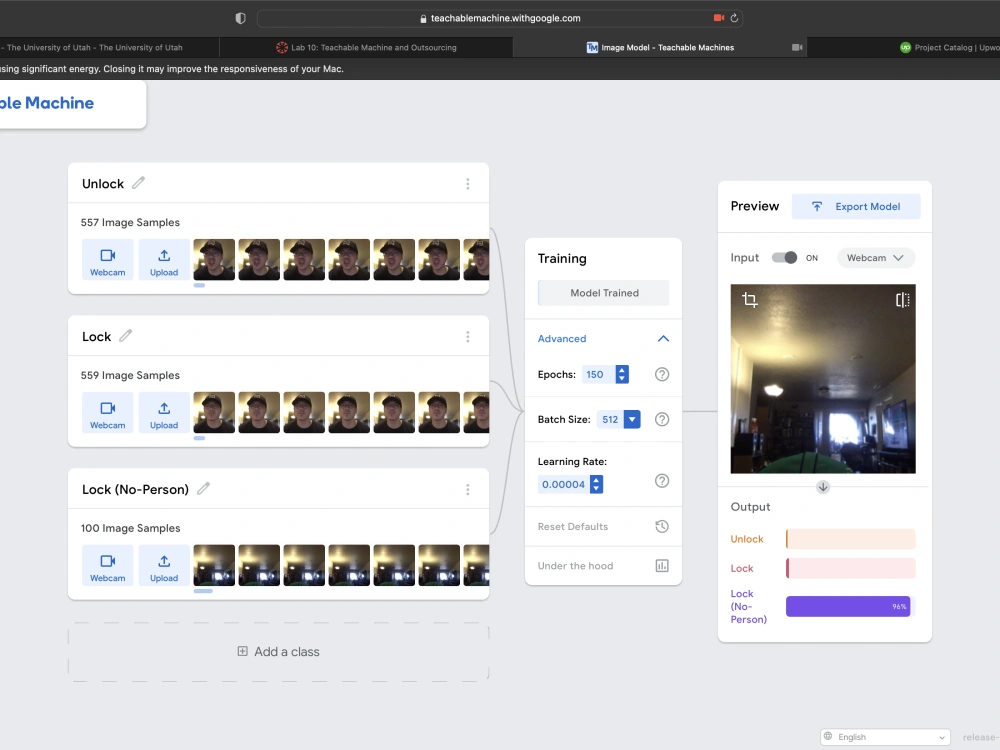Click Reset Defaults history icon
The height and width of the screenshot is (750, 1000).
pos(662,526)
